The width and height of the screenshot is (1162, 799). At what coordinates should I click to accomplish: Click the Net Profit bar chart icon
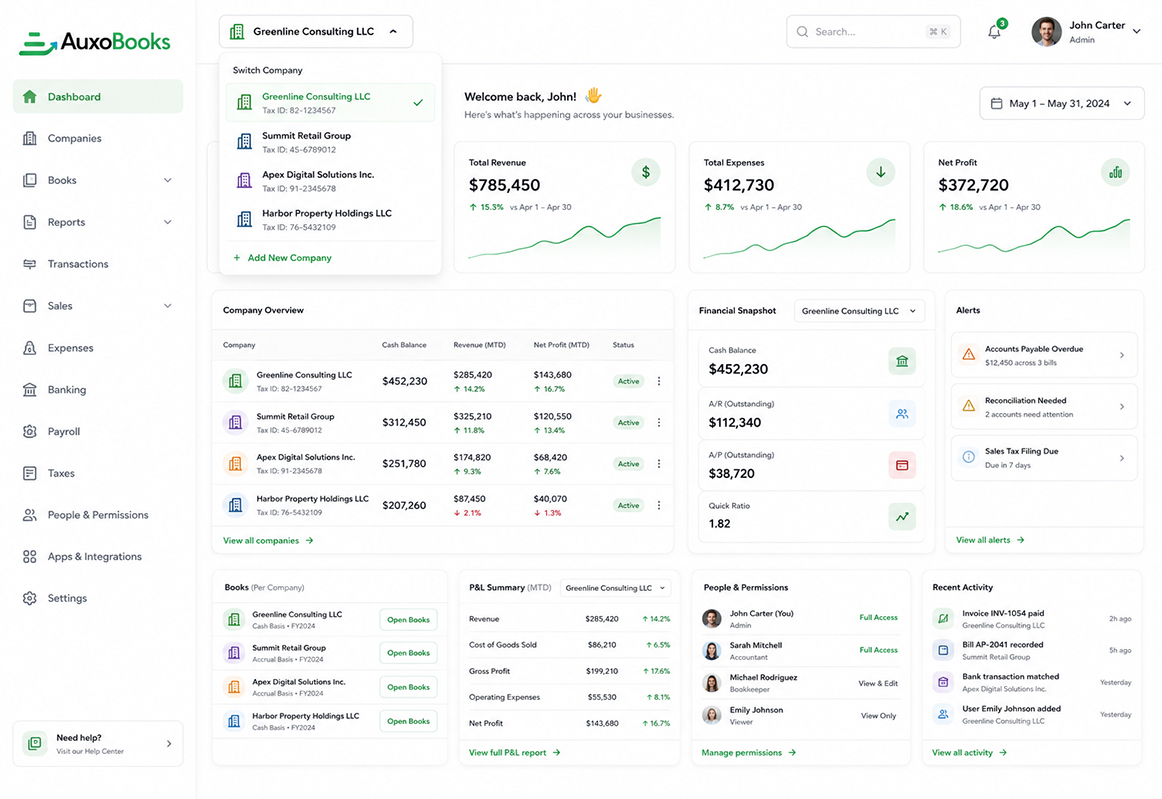tap(1115, 172)
